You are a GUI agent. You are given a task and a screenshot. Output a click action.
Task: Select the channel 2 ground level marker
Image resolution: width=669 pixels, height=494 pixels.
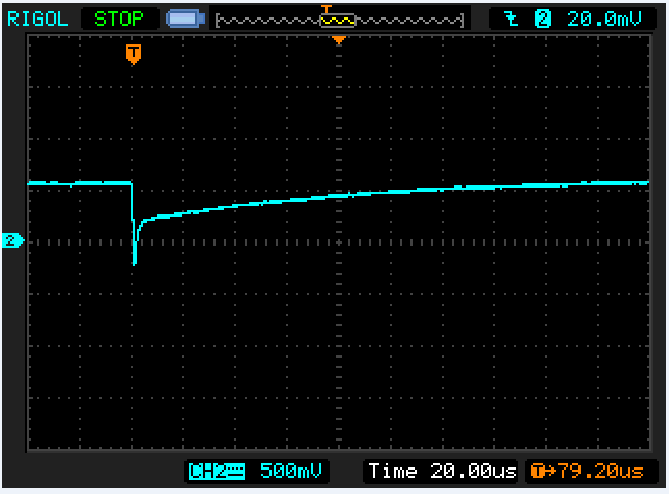pyautogui.click(x=13, y=241)
